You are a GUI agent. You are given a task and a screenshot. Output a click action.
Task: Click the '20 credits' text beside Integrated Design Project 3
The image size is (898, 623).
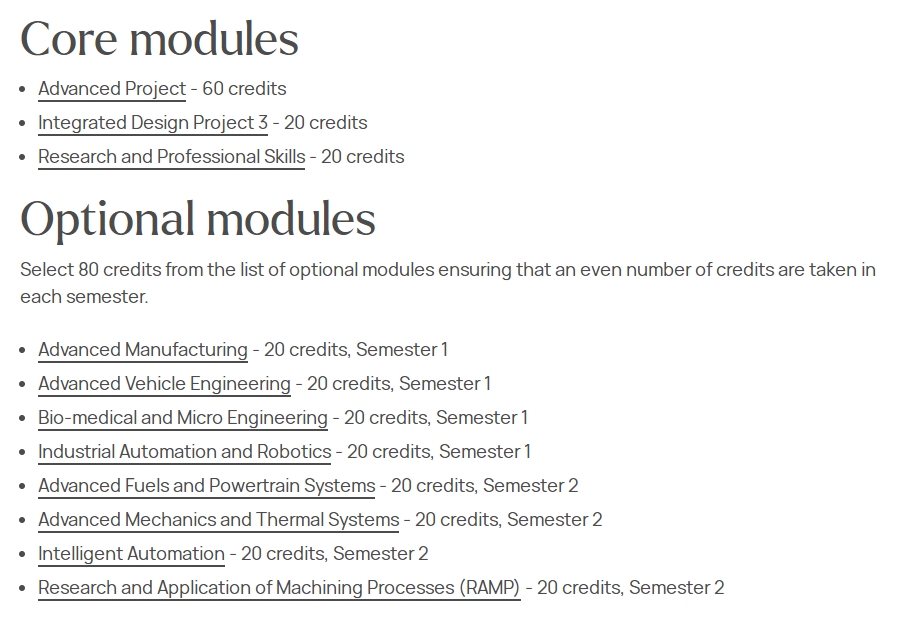coord(325,123)
